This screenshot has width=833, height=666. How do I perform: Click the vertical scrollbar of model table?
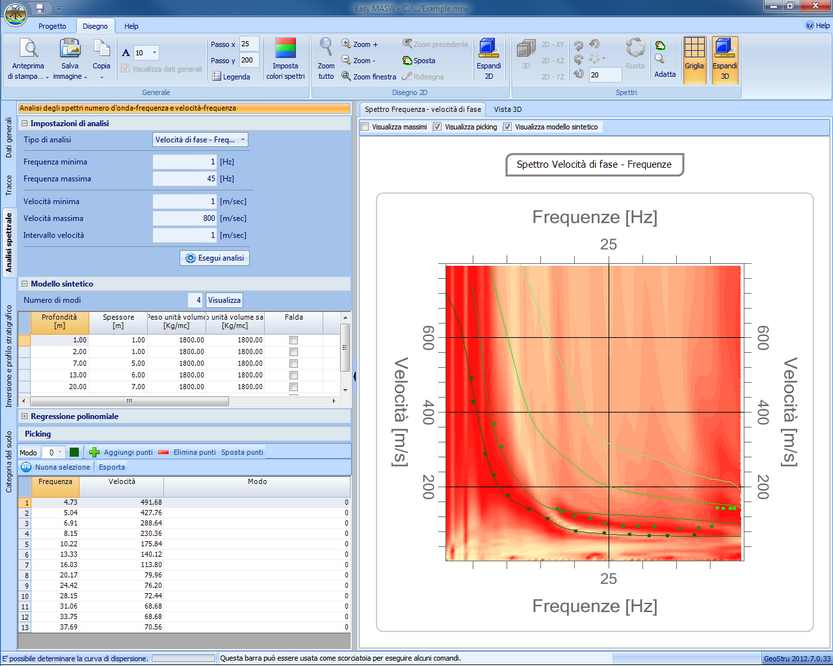[345, 348]
